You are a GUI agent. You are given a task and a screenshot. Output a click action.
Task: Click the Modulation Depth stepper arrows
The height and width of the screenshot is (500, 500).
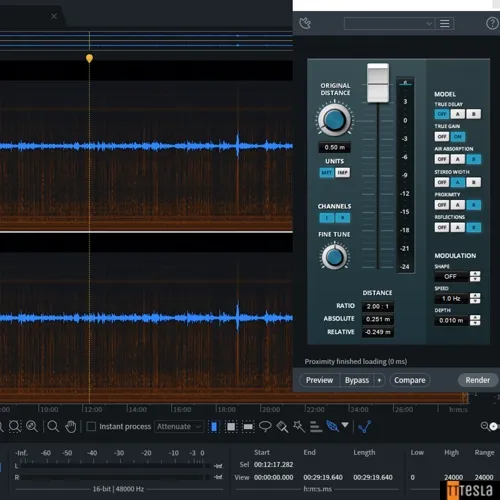[x=475, y=320]
